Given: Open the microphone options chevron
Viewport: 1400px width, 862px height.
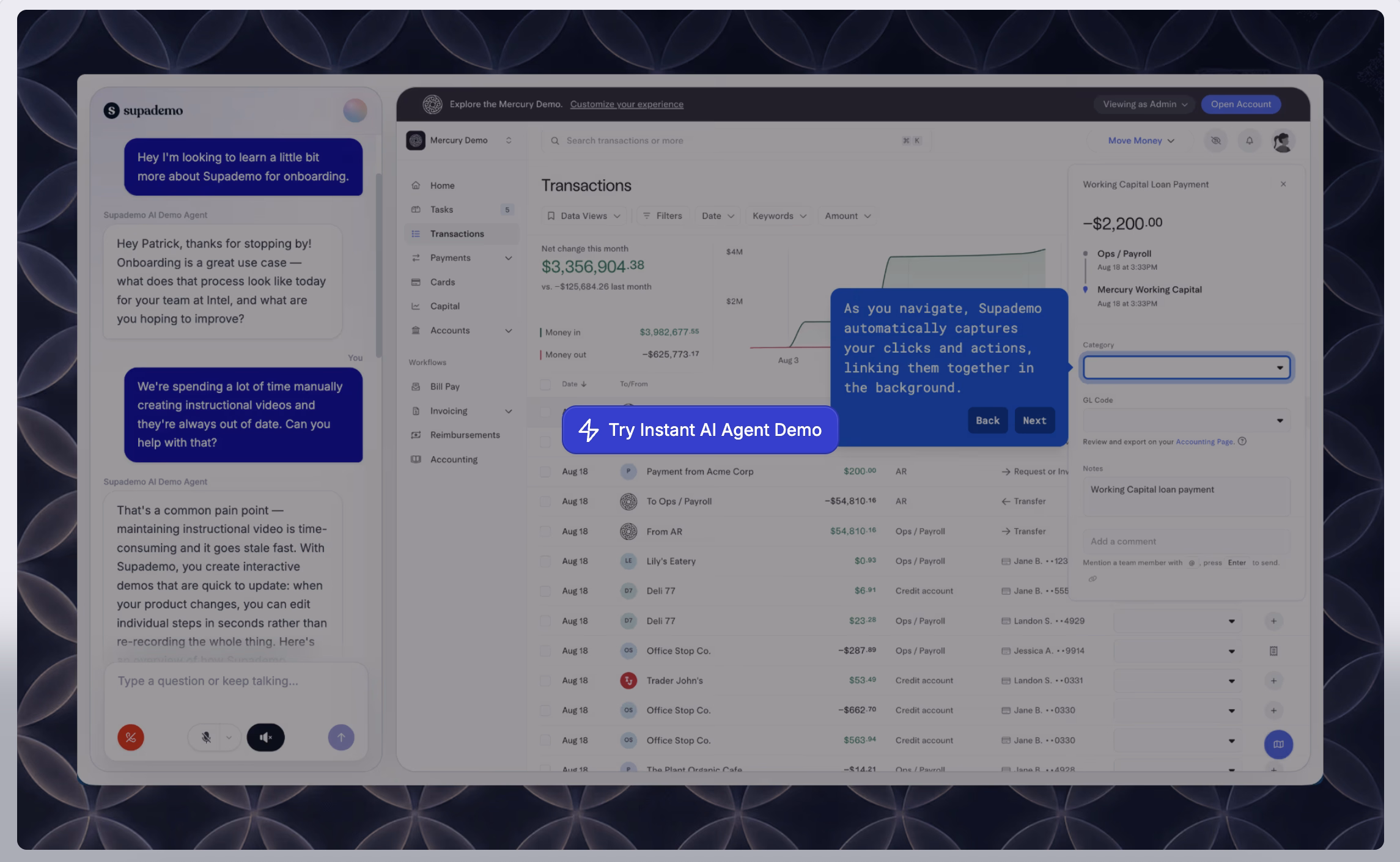Looking at the screenshot, I should [x=229, y=737].
